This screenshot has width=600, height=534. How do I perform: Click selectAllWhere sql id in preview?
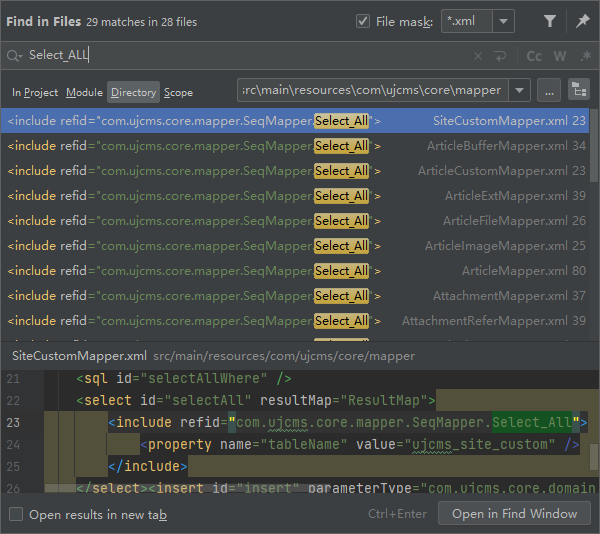[204, 379]
